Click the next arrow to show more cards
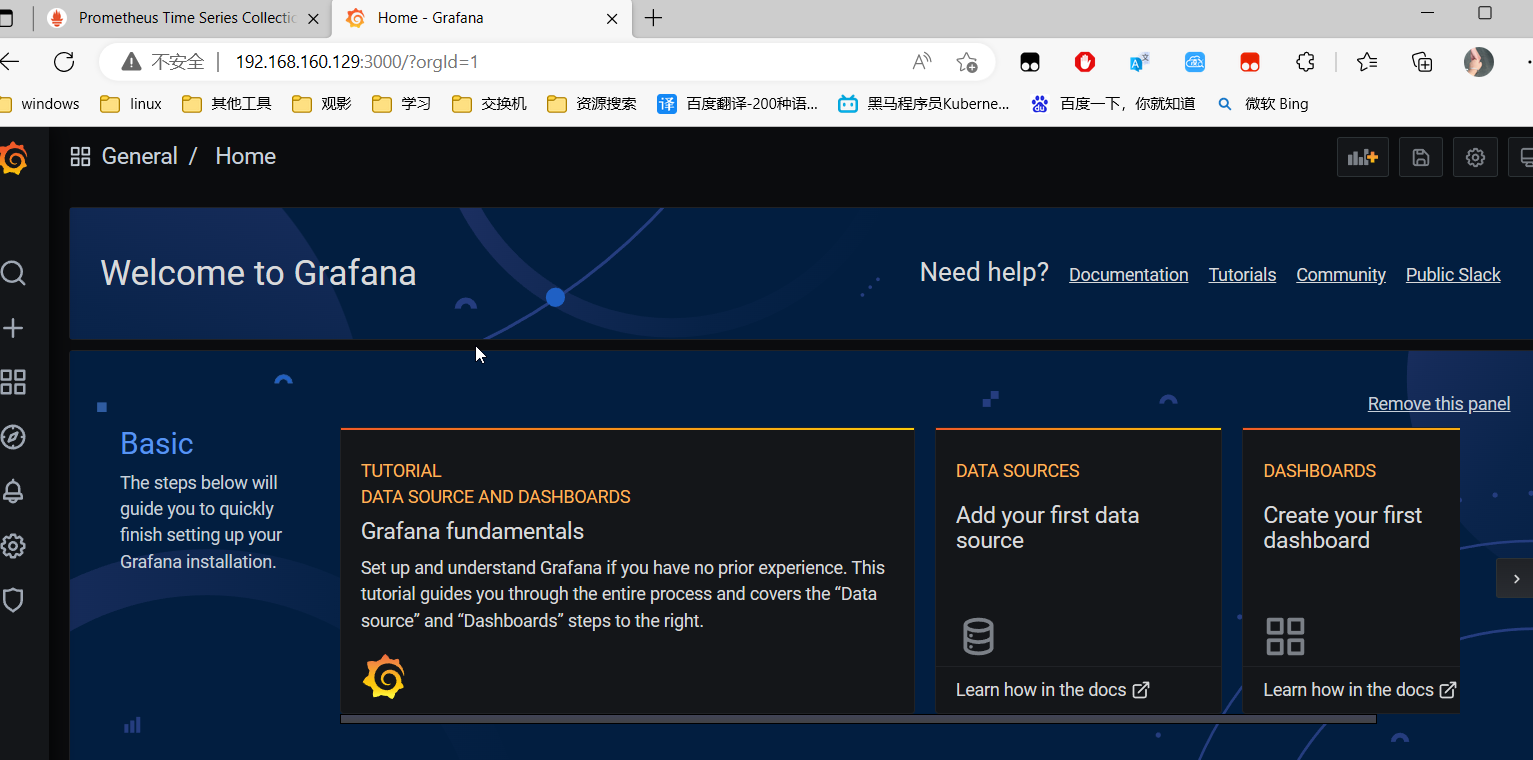The height and width of the screenshot is (760, 1533). [1515, 578]
